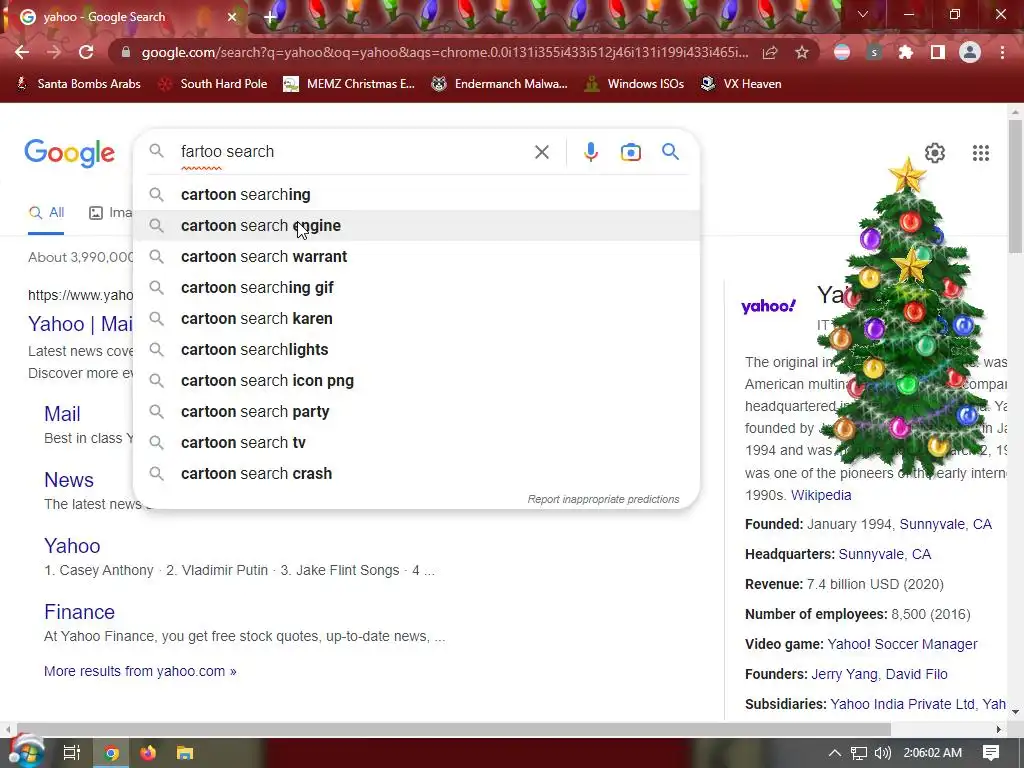1024x768 pixels.
Task: Choose suggestion cartoon search tv
Action: point(416,443)
